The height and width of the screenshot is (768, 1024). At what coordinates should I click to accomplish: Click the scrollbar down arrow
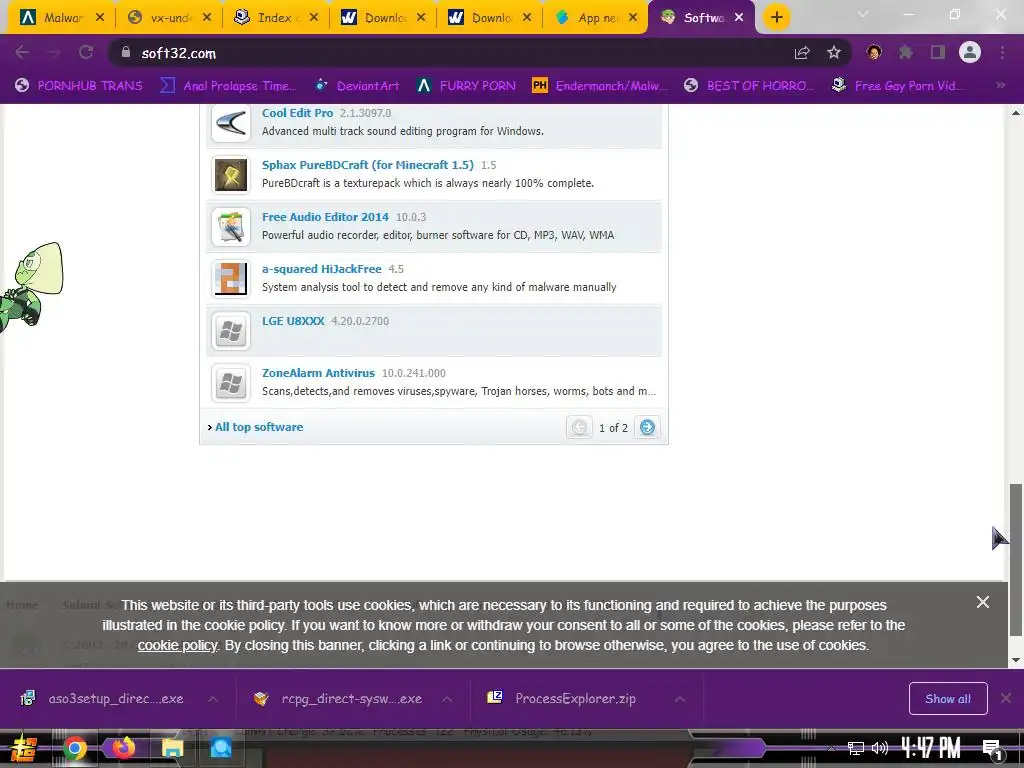tap(1016, 660)
